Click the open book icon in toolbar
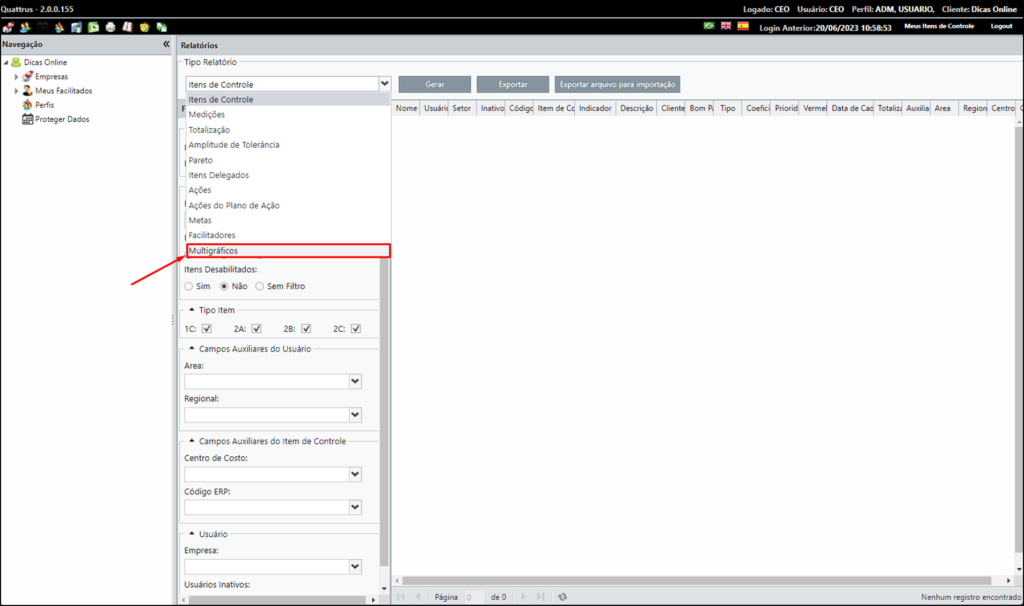The image size is (1024, 606). click(127, 27)
